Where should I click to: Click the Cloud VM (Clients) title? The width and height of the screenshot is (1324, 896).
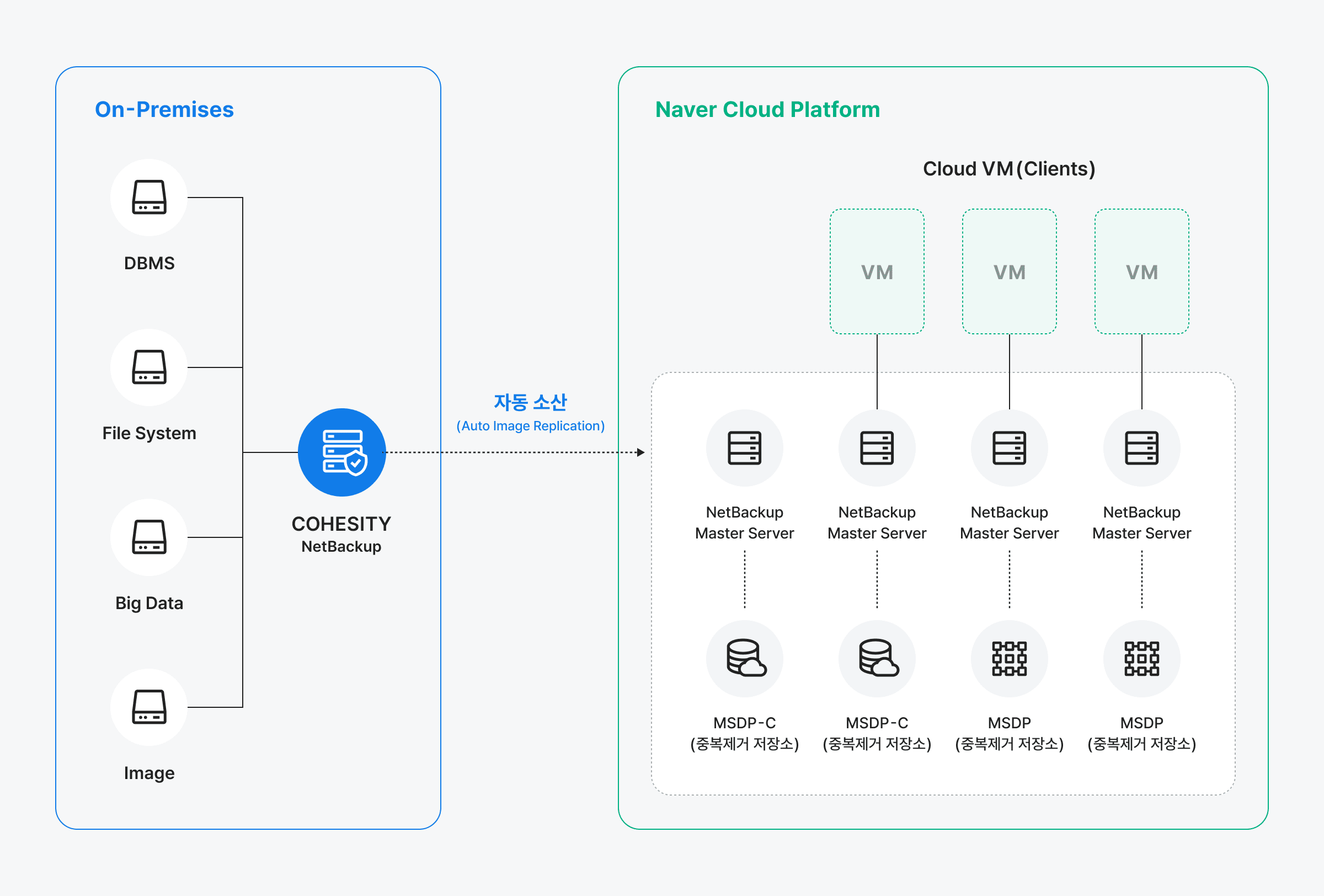click(x=1009, y=169)
